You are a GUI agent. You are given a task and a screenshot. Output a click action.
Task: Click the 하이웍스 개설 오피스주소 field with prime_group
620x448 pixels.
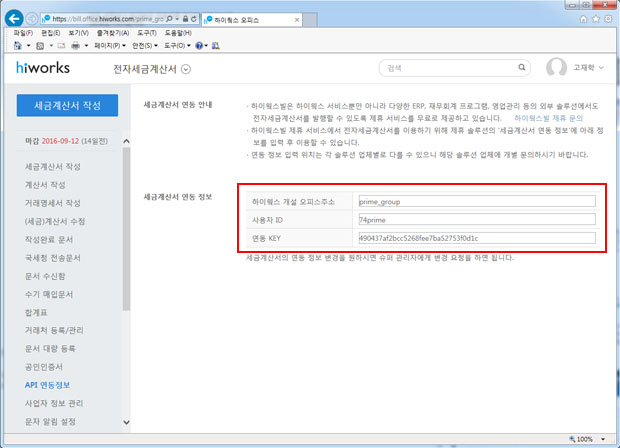tap(477, 201)
